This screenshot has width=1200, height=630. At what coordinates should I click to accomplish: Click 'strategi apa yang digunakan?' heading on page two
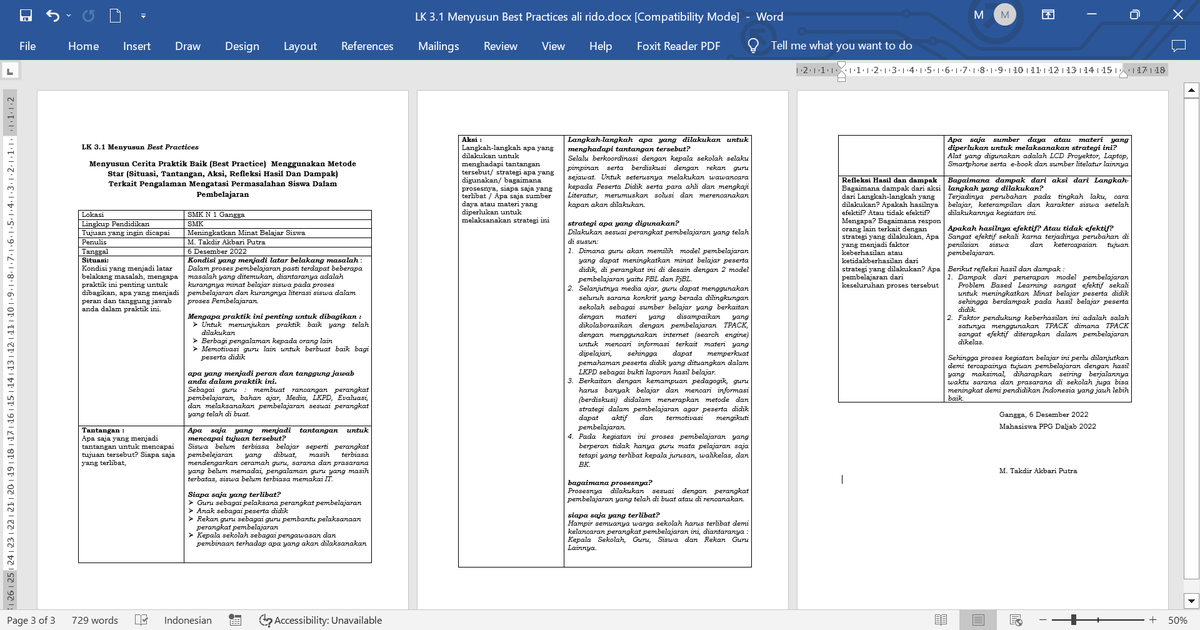tap(623, 224)
